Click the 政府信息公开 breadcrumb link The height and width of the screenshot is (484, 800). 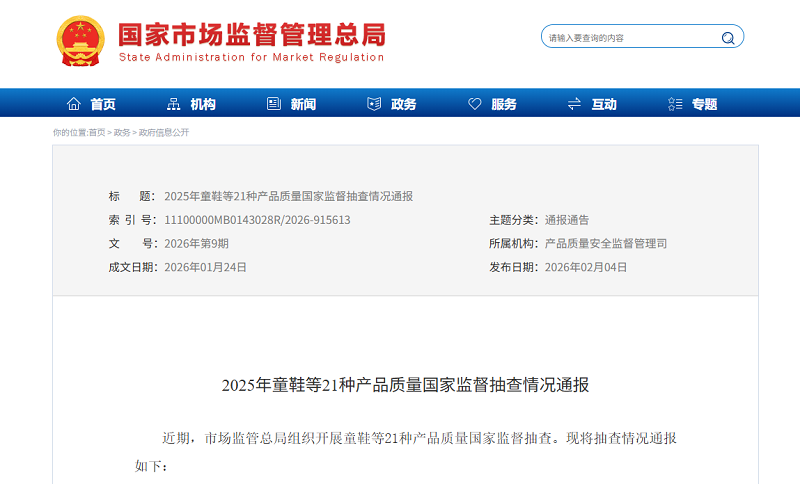[x=164, y=133]
